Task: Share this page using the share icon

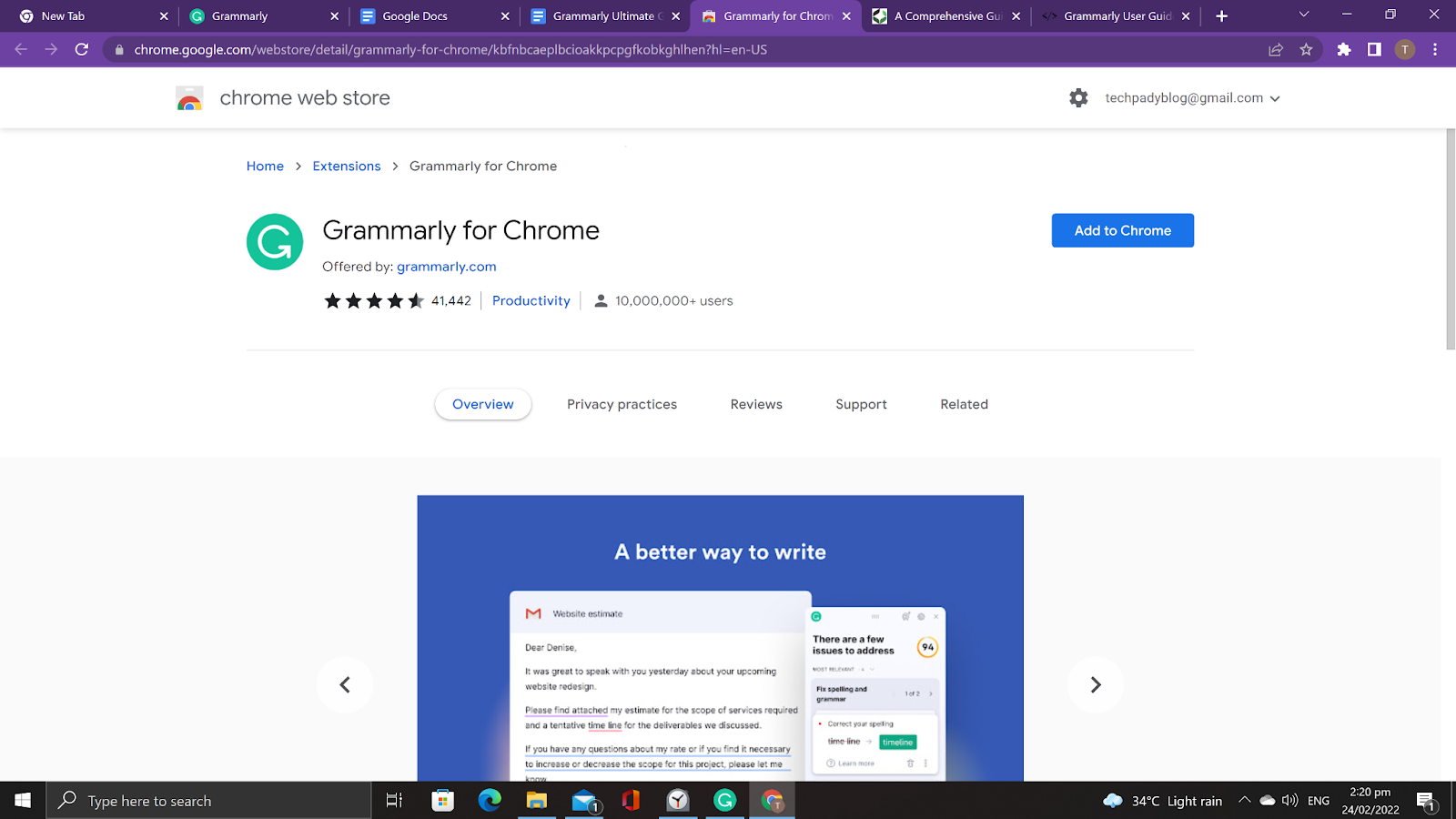Action: [x=1276, y=50]
